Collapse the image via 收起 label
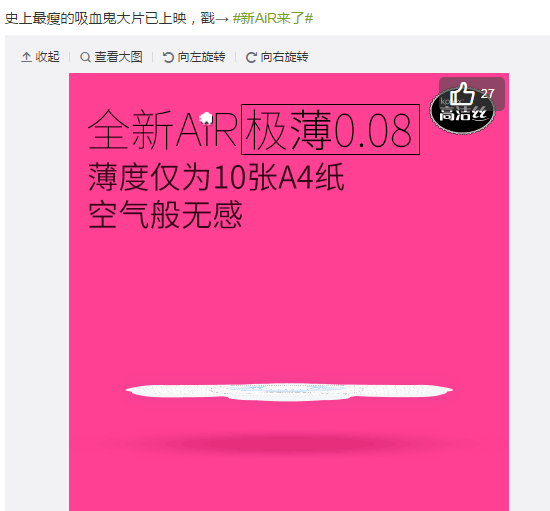Image resolution: width=550 pixels, height=511 pixels. [x=47, y=57]
